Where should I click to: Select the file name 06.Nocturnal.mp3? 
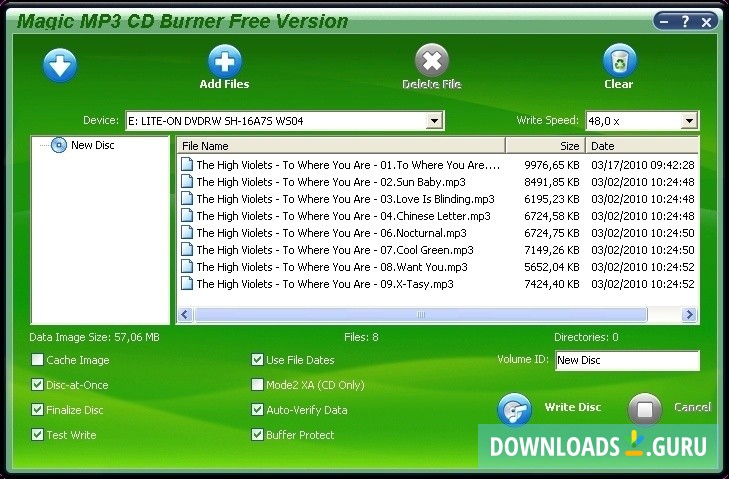[x=331, y=233]
